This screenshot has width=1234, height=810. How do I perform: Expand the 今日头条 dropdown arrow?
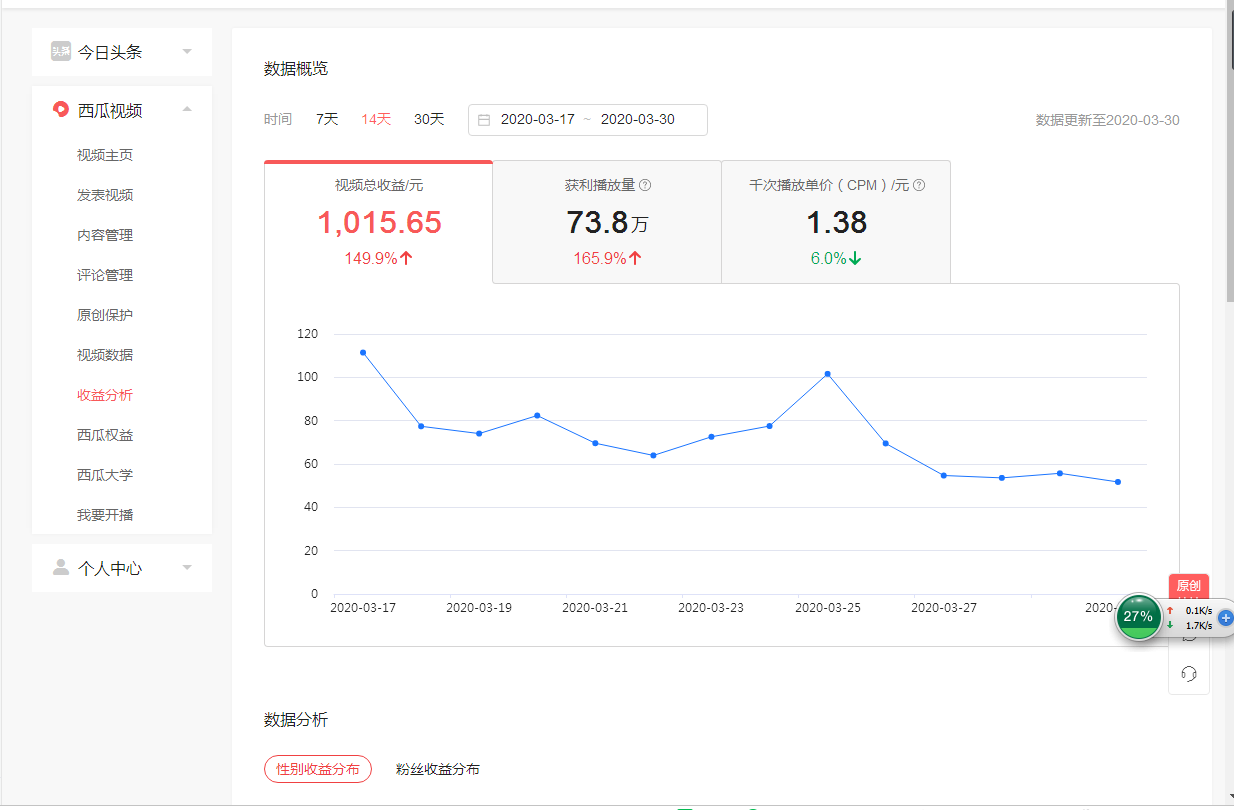[187, 52]
